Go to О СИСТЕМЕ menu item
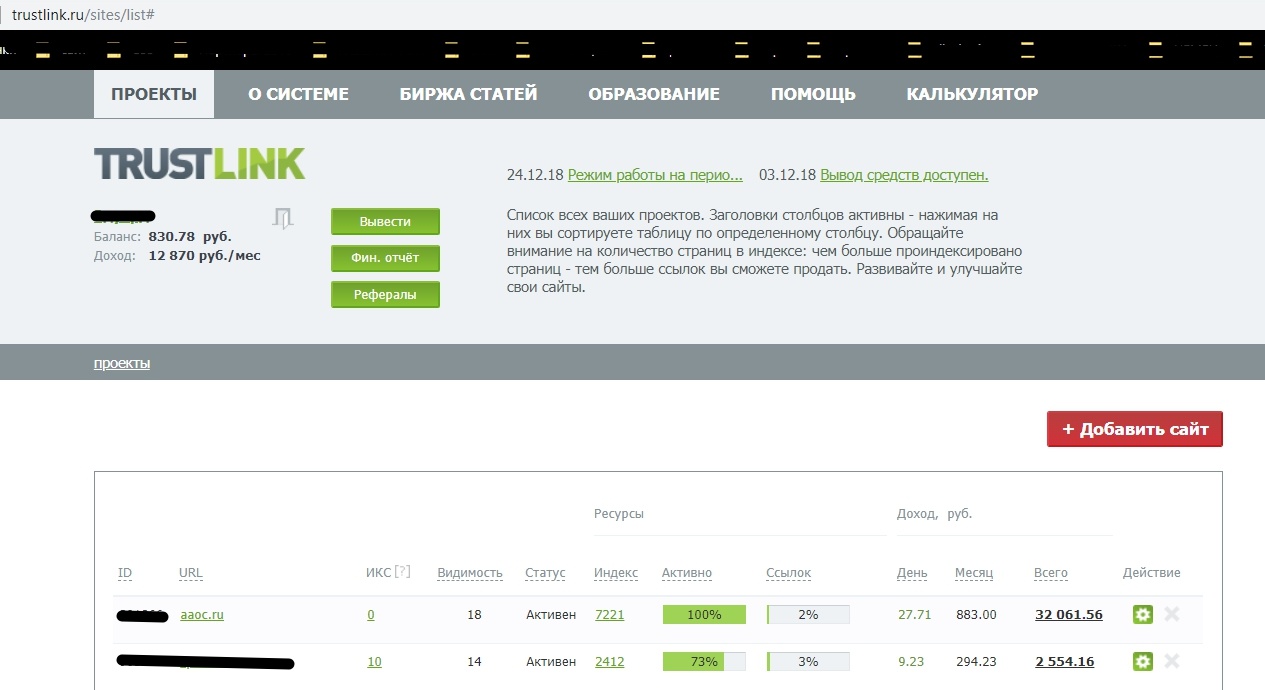Image resolution: width=1265 pixels, height=690 pixels. (x=298, y=94)
